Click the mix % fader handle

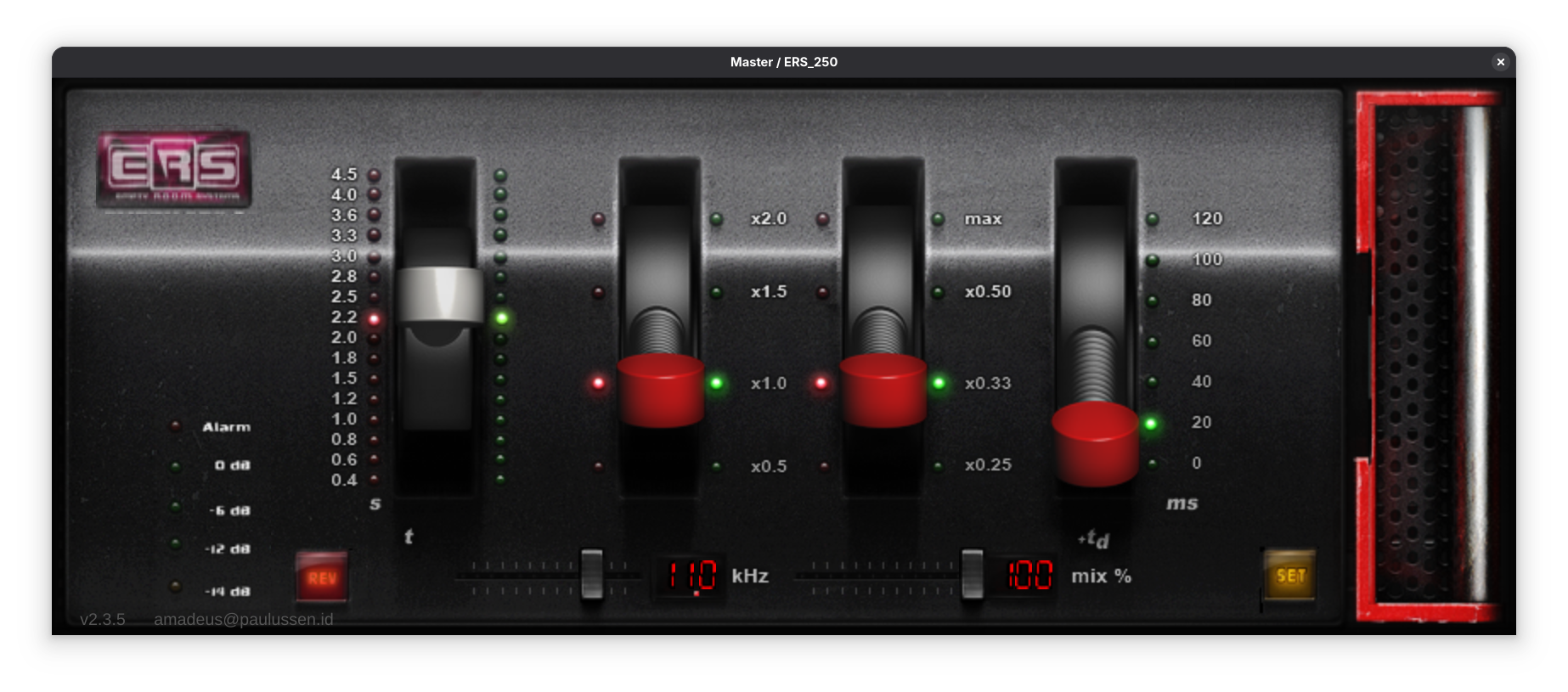tap(972, 575)
